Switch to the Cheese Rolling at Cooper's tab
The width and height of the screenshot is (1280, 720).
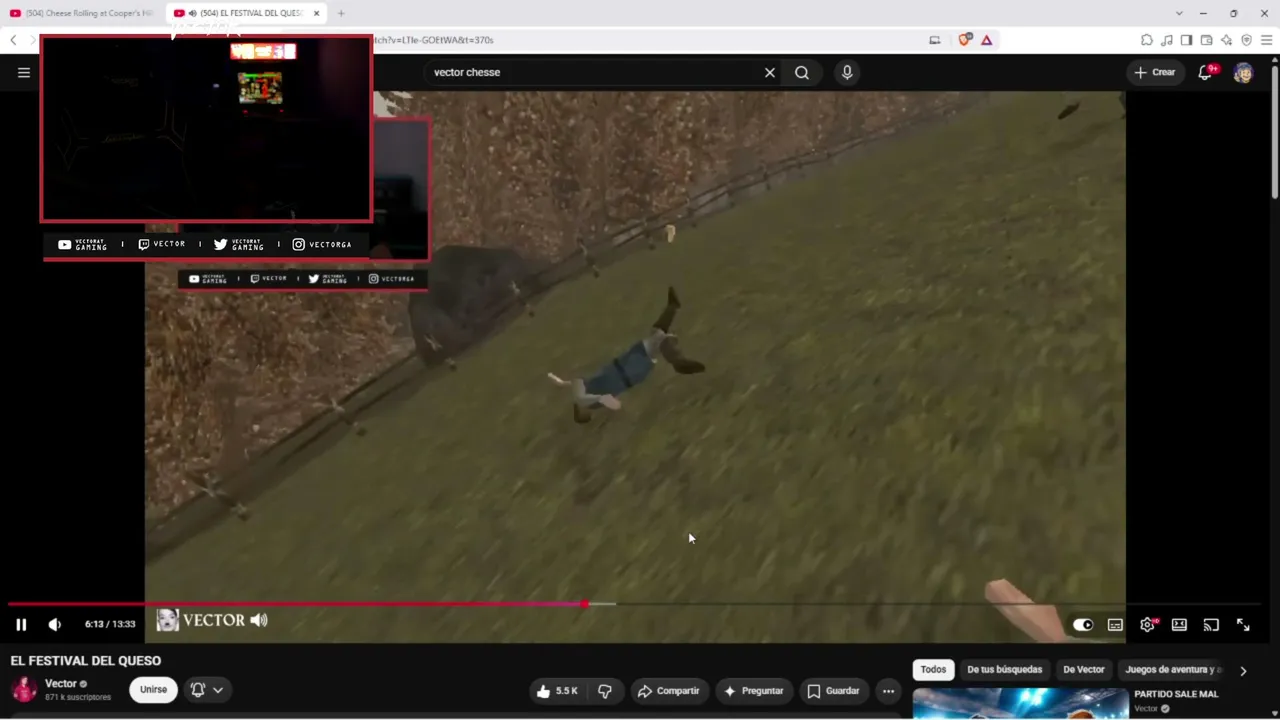(x=82, y=13)
